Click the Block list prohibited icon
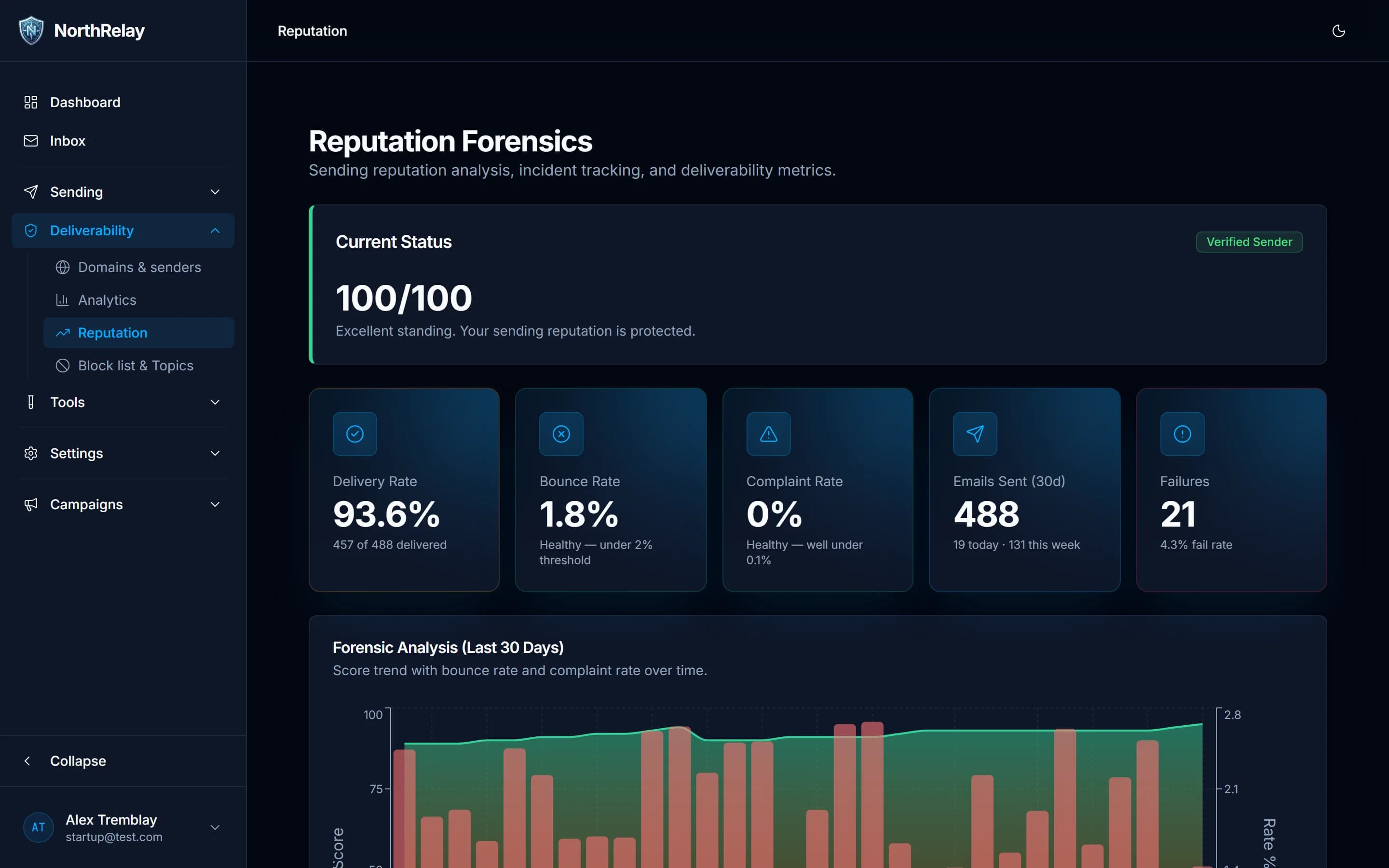The image size is (1389, 868). pos(63,365)
